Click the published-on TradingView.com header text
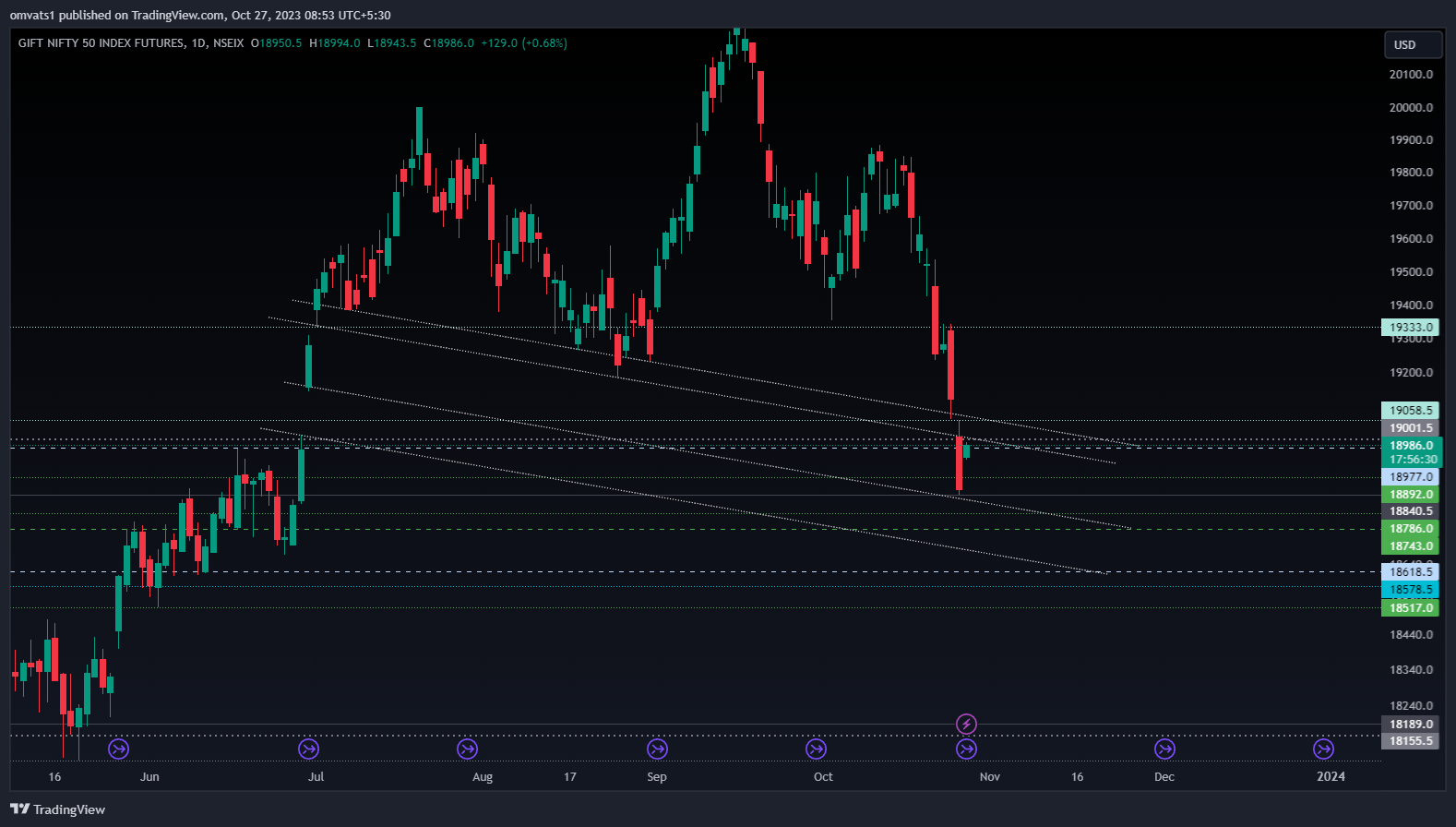Image resolution: width=1456 pixels, height=827 pixels. coord(200,15)
